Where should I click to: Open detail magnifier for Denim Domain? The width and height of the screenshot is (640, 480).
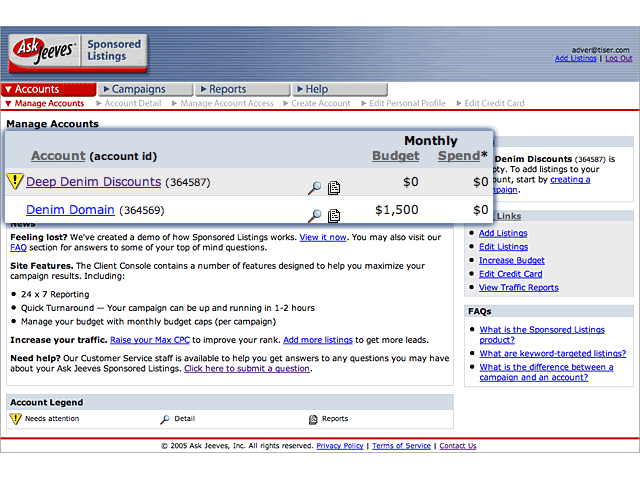pos(314,216)
